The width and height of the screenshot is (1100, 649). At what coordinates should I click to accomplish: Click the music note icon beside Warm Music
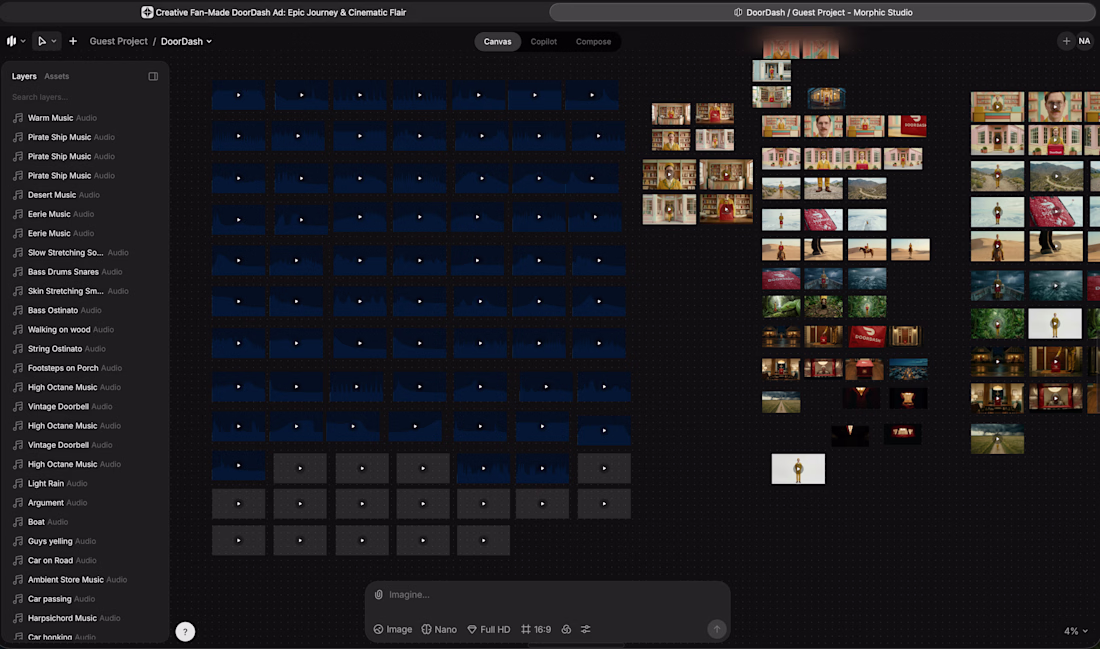point(18,118)
